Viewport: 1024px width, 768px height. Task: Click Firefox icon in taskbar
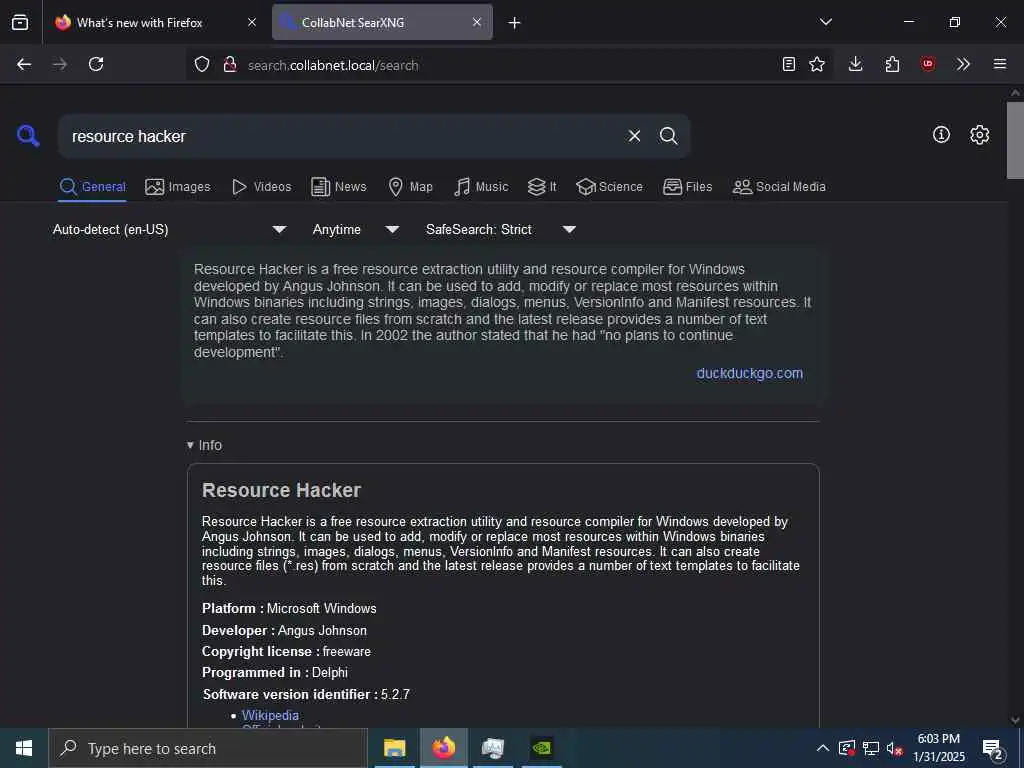443,748
